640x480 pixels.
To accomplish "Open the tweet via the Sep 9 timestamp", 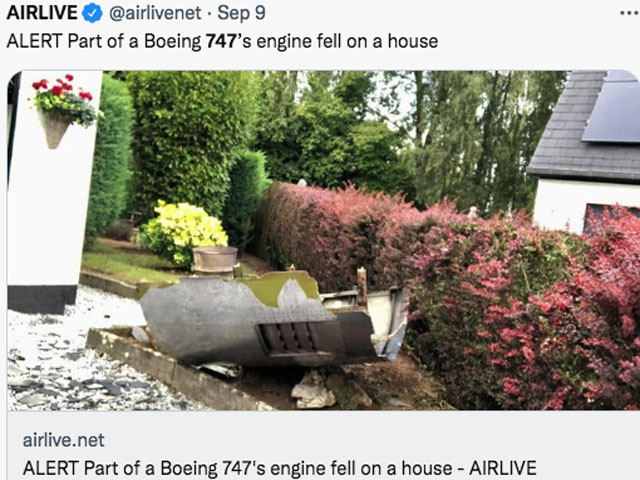I will 241,13.
